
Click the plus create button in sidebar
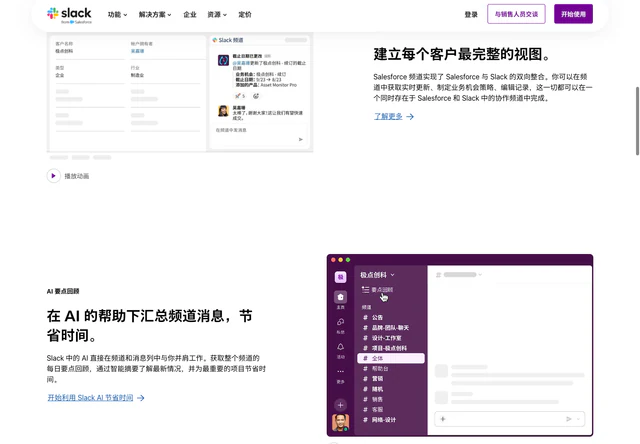coord(340,405)
